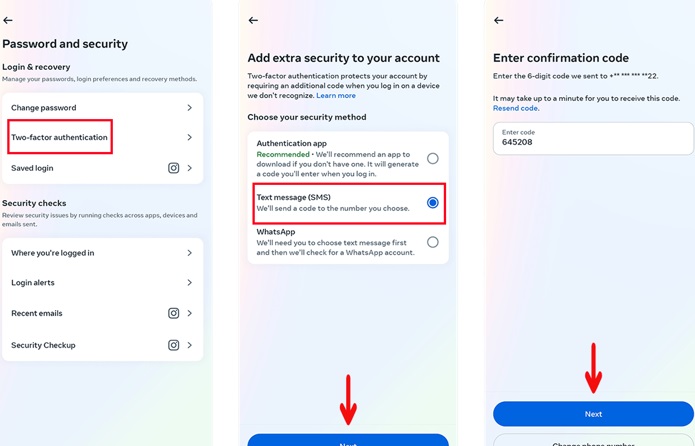Select Text message (SMS) radio button
695x446 pixels.
pos(432,203)
